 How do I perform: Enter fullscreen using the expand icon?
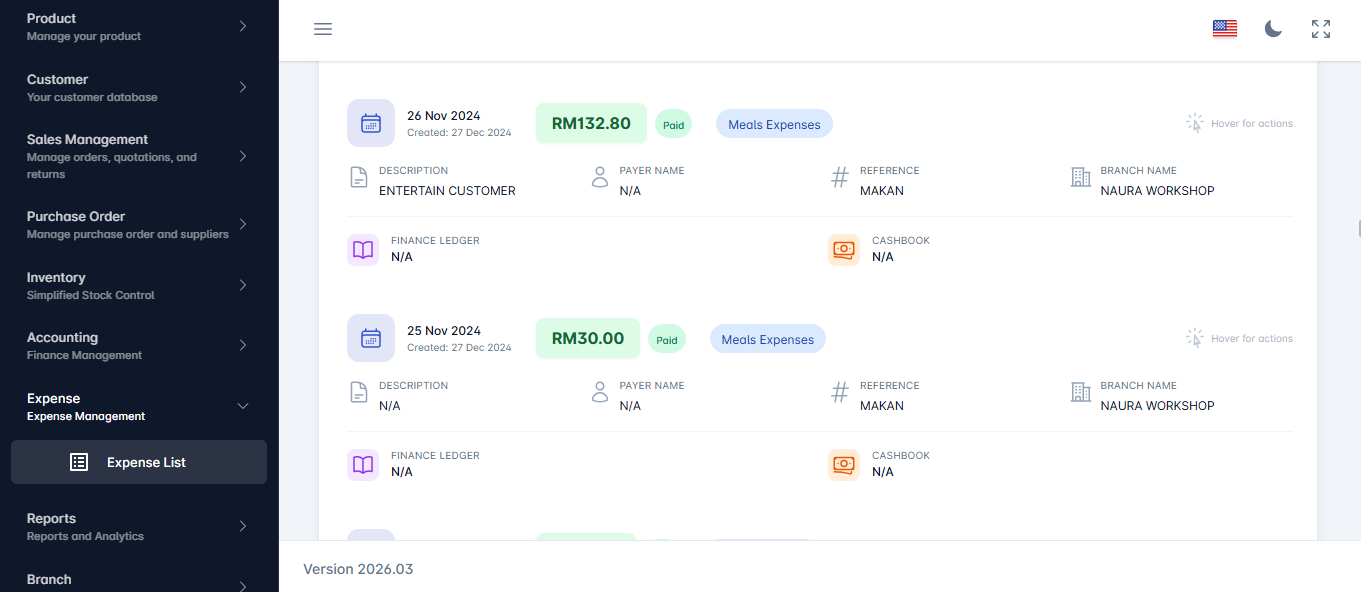point(1321,29)
